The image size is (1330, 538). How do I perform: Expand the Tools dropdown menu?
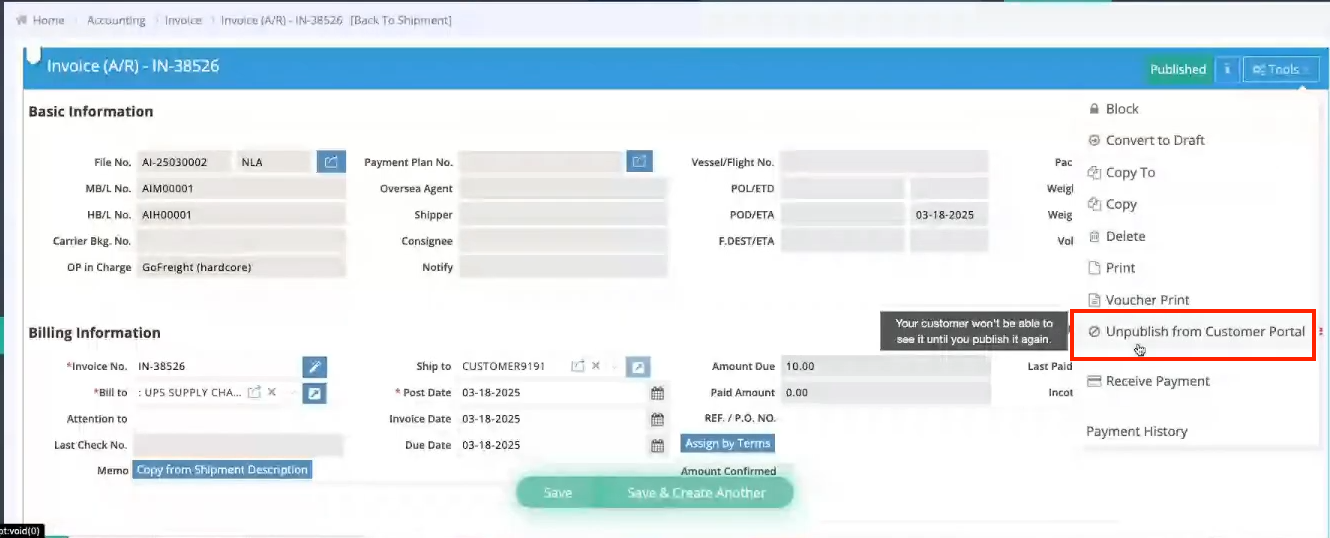pos(1280,69)
